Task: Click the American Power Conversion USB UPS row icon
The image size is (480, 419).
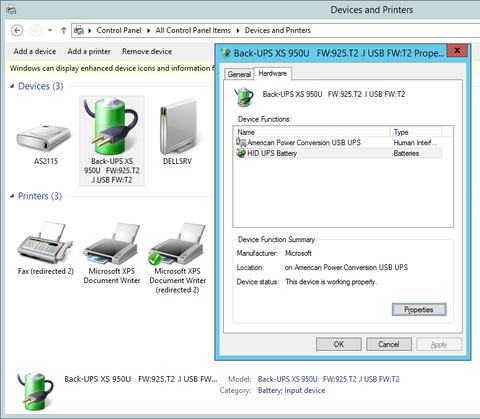Action: [241, 142]
